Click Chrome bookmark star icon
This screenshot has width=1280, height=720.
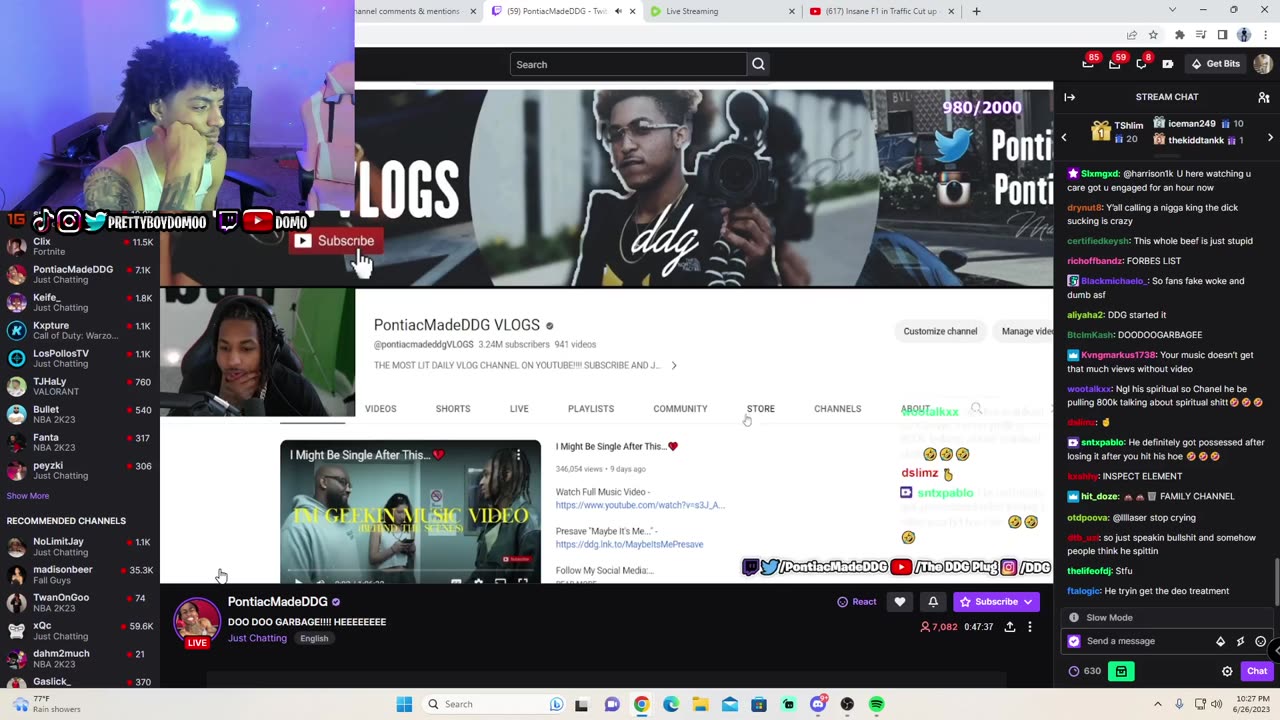click(1153, 35)
